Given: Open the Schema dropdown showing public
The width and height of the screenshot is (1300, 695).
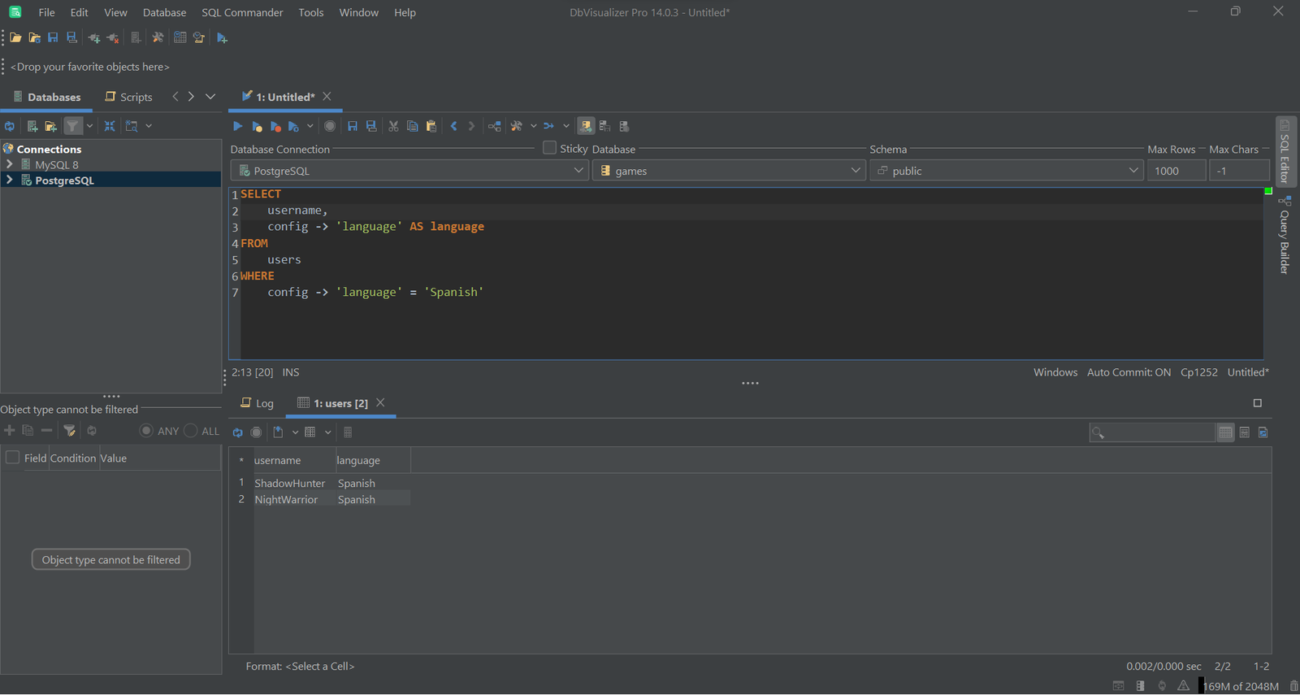Looking at the screenshot, I should [x=1133, y=170].
